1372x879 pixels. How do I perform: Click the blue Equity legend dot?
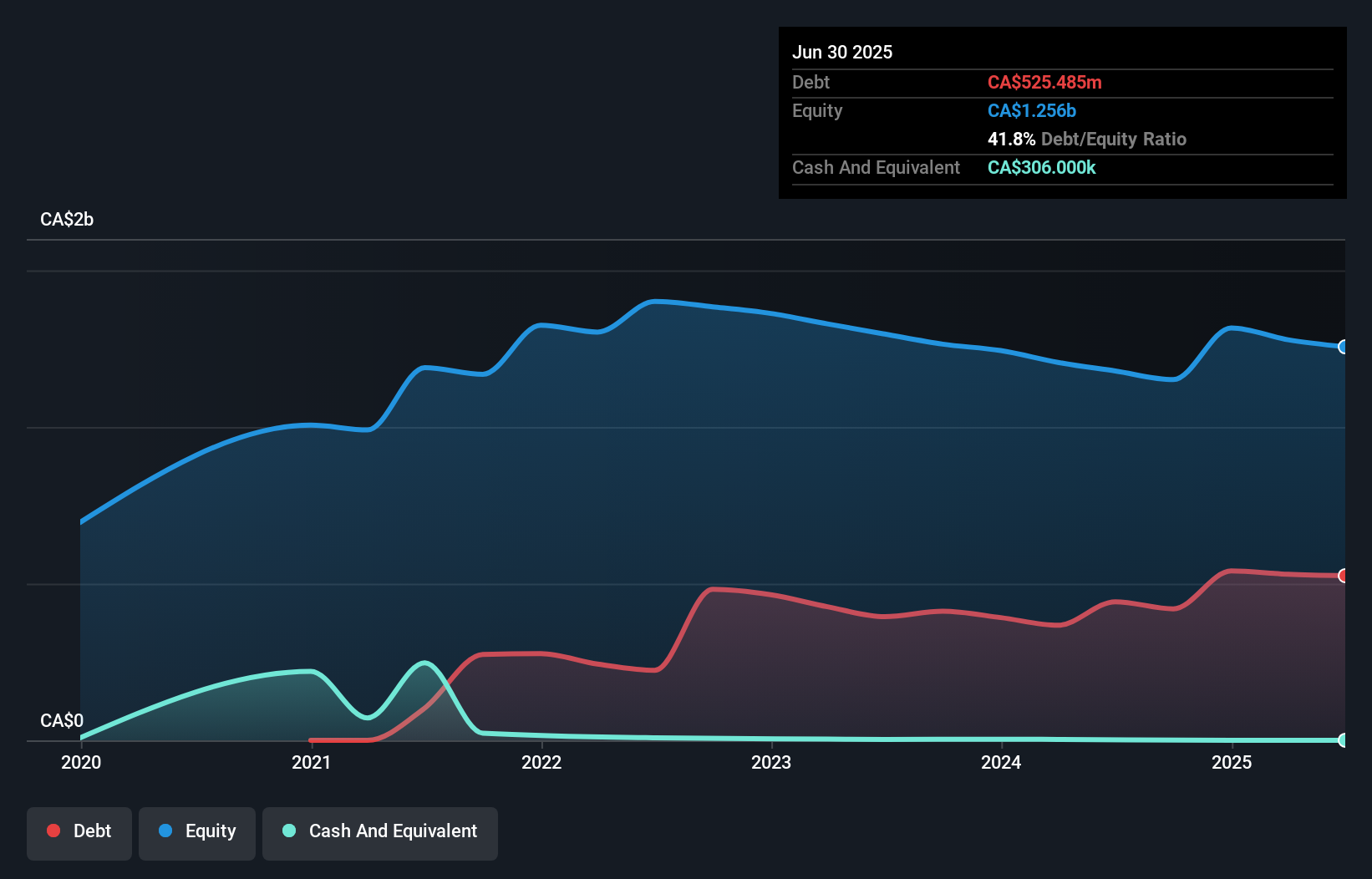pyautogui.click(x=165, y=831)
